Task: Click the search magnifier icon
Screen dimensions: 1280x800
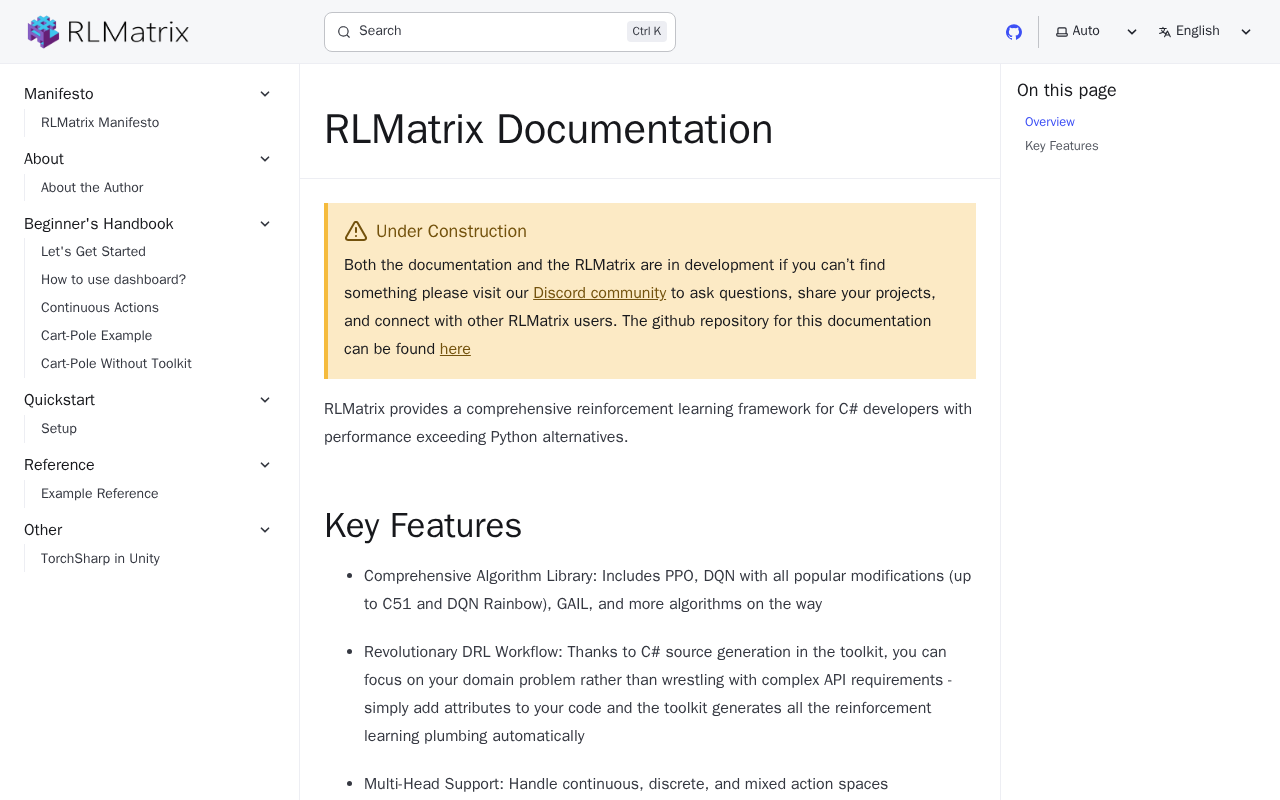Action: [344, 32]
